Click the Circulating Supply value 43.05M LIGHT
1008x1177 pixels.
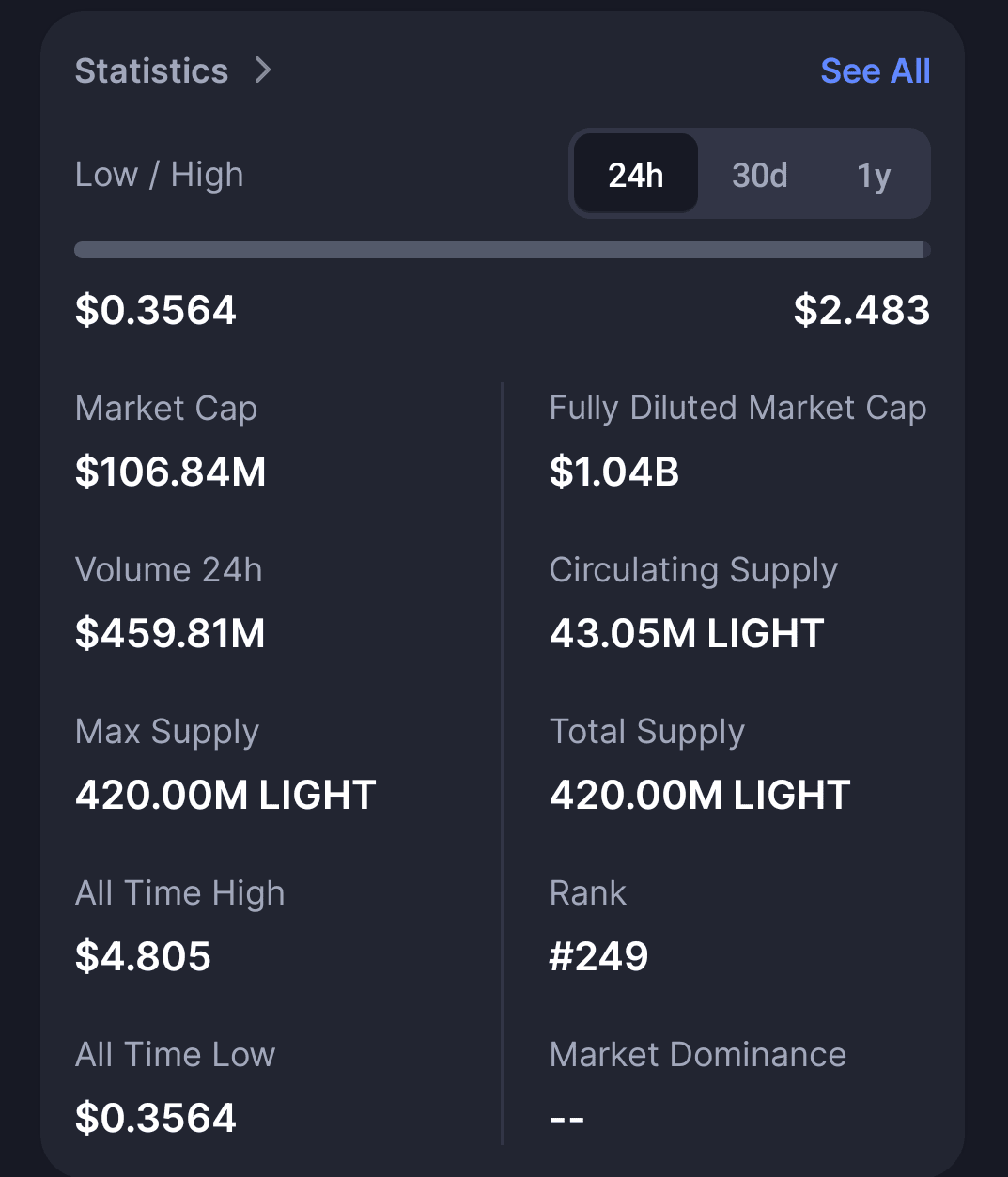[x=687, y=633]
